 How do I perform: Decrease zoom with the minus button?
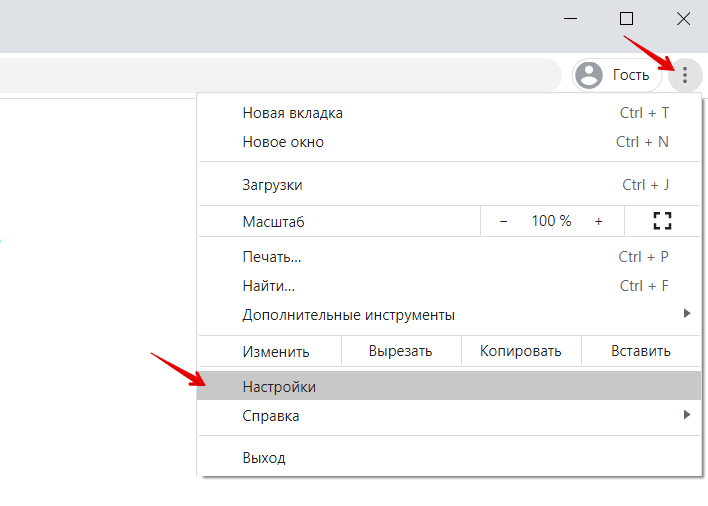pos(503,221)
